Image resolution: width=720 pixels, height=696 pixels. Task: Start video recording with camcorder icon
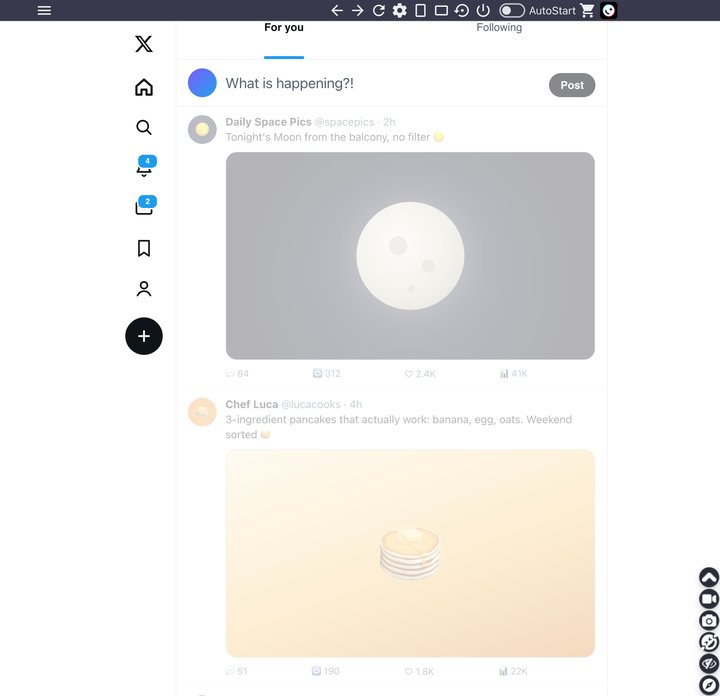click(709, 599)
